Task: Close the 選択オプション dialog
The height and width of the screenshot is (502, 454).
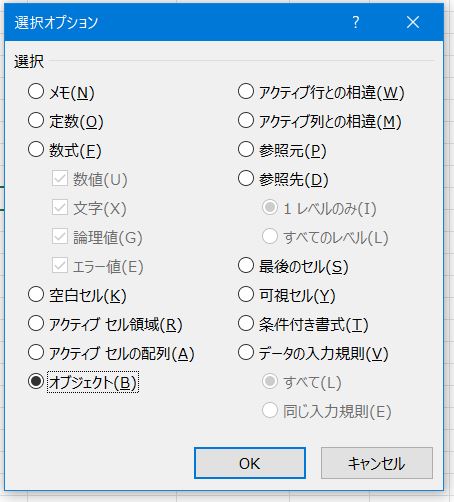Action: [413, 22]
